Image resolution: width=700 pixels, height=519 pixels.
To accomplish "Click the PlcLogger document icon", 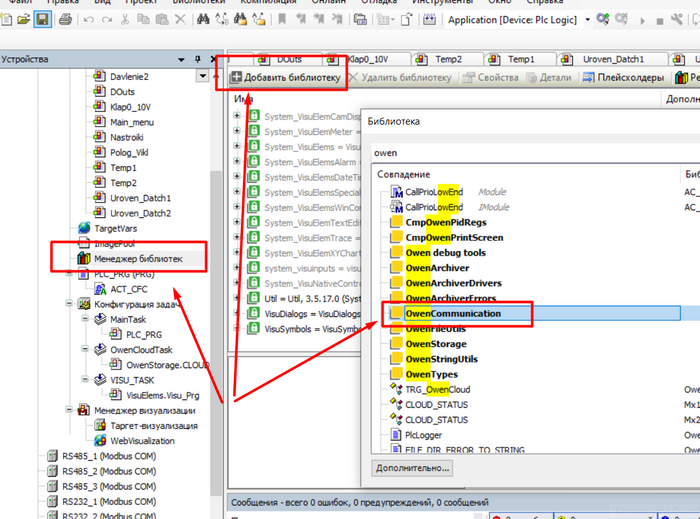I will click(397, 435).
